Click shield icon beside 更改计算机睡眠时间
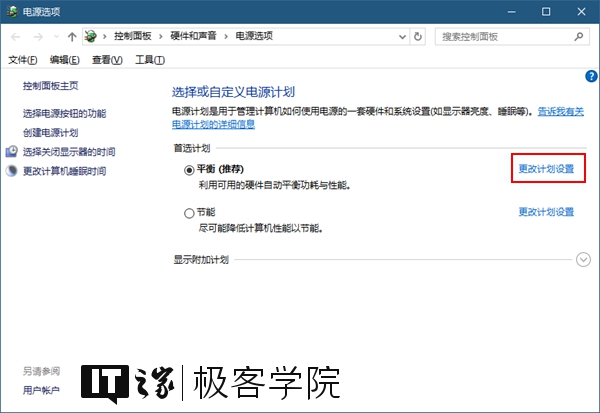Screen dimensions: 600x413 (x=12, y=171)
